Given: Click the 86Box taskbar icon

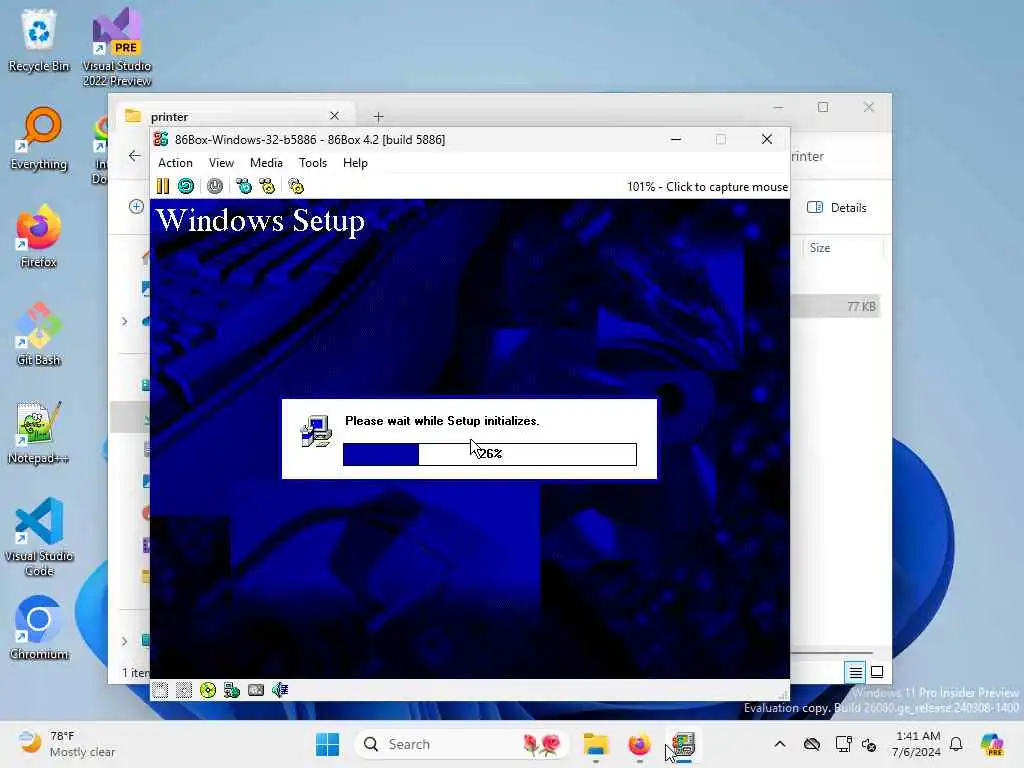Looking at the screenshot, I should [x=683, y=744].
